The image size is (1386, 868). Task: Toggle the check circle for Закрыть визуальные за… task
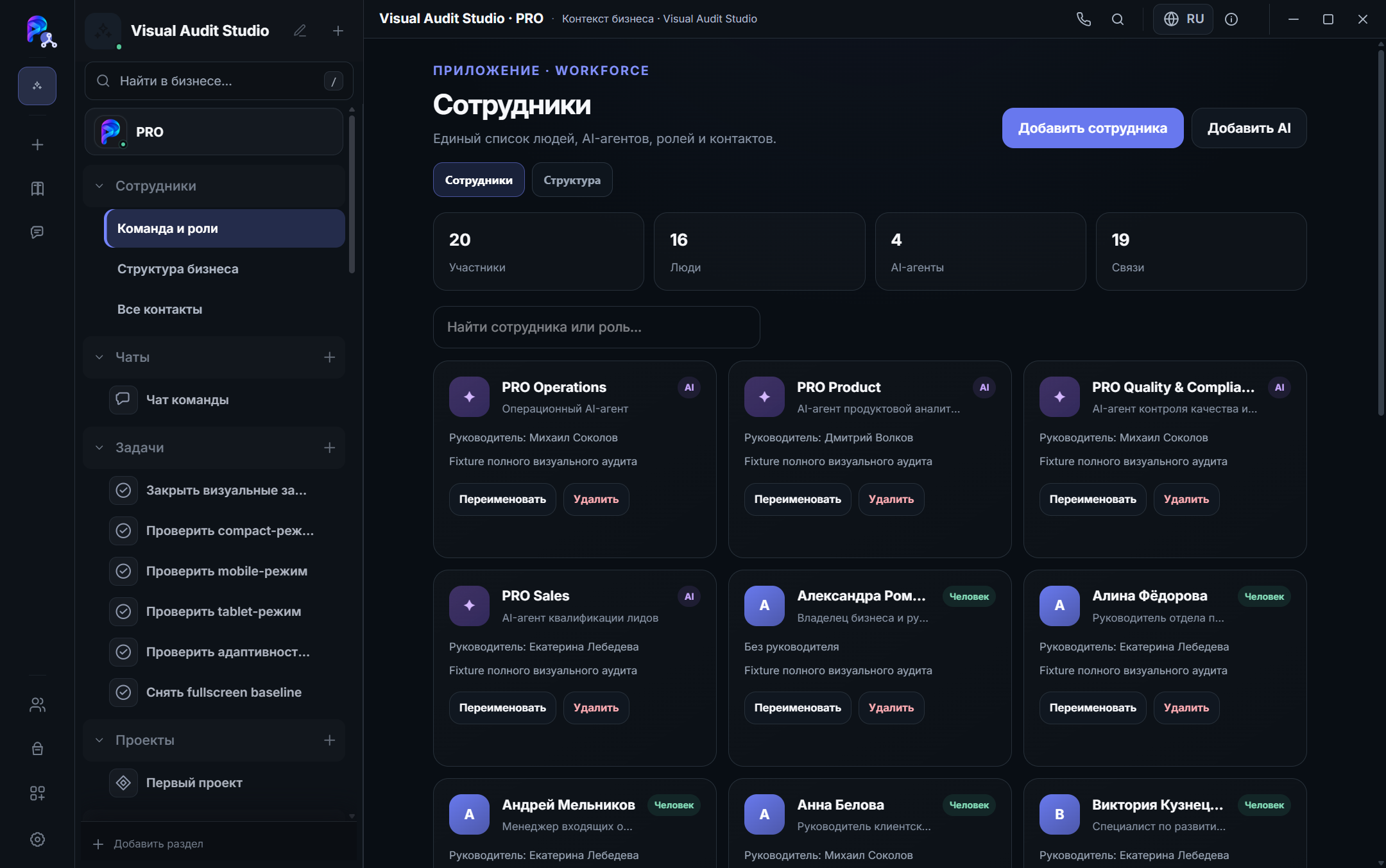coord(123,490)
